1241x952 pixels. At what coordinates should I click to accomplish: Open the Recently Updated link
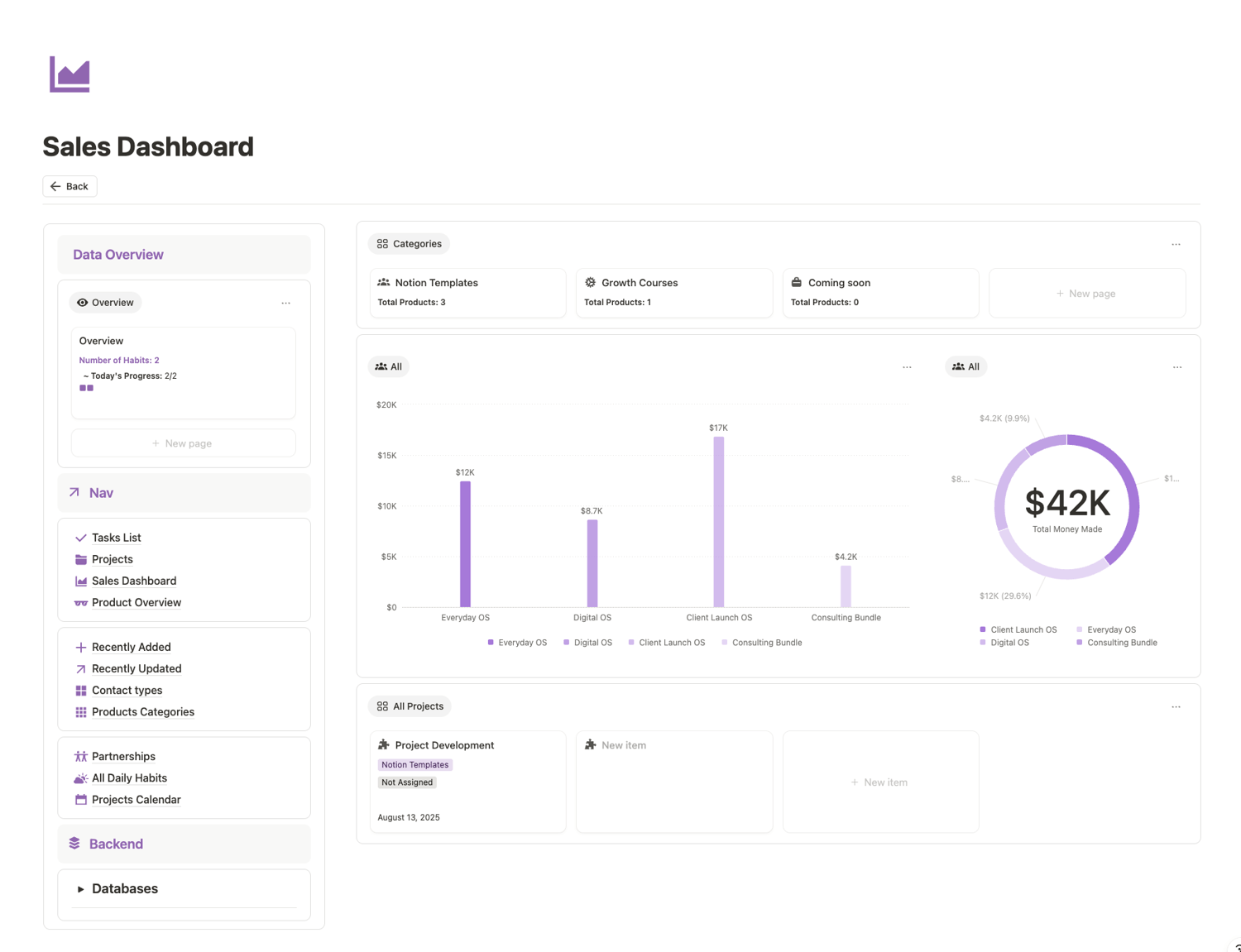coord(137,668)
